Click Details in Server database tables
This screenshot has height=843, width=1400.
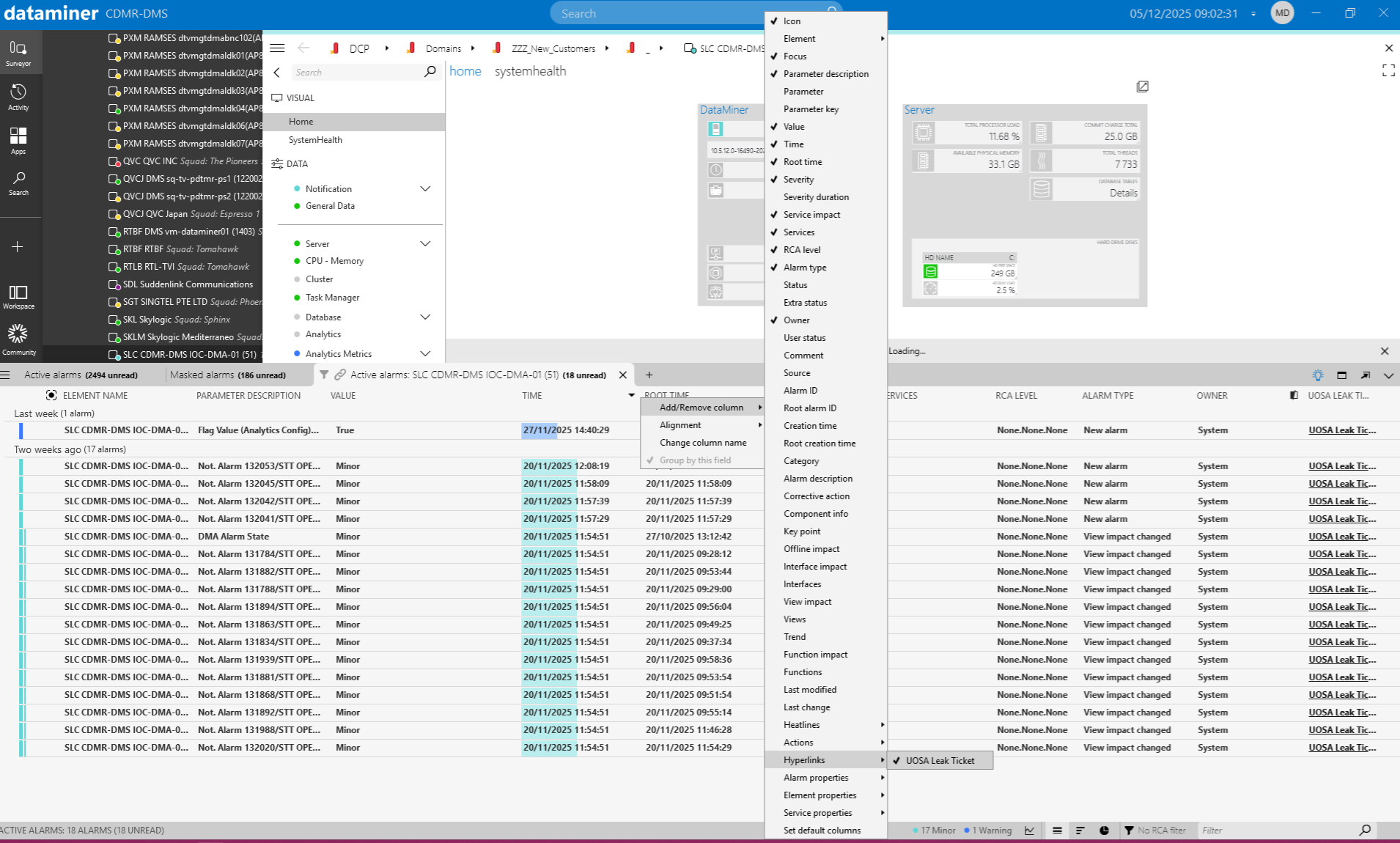pyautogui.click(x=1123, y=194)
